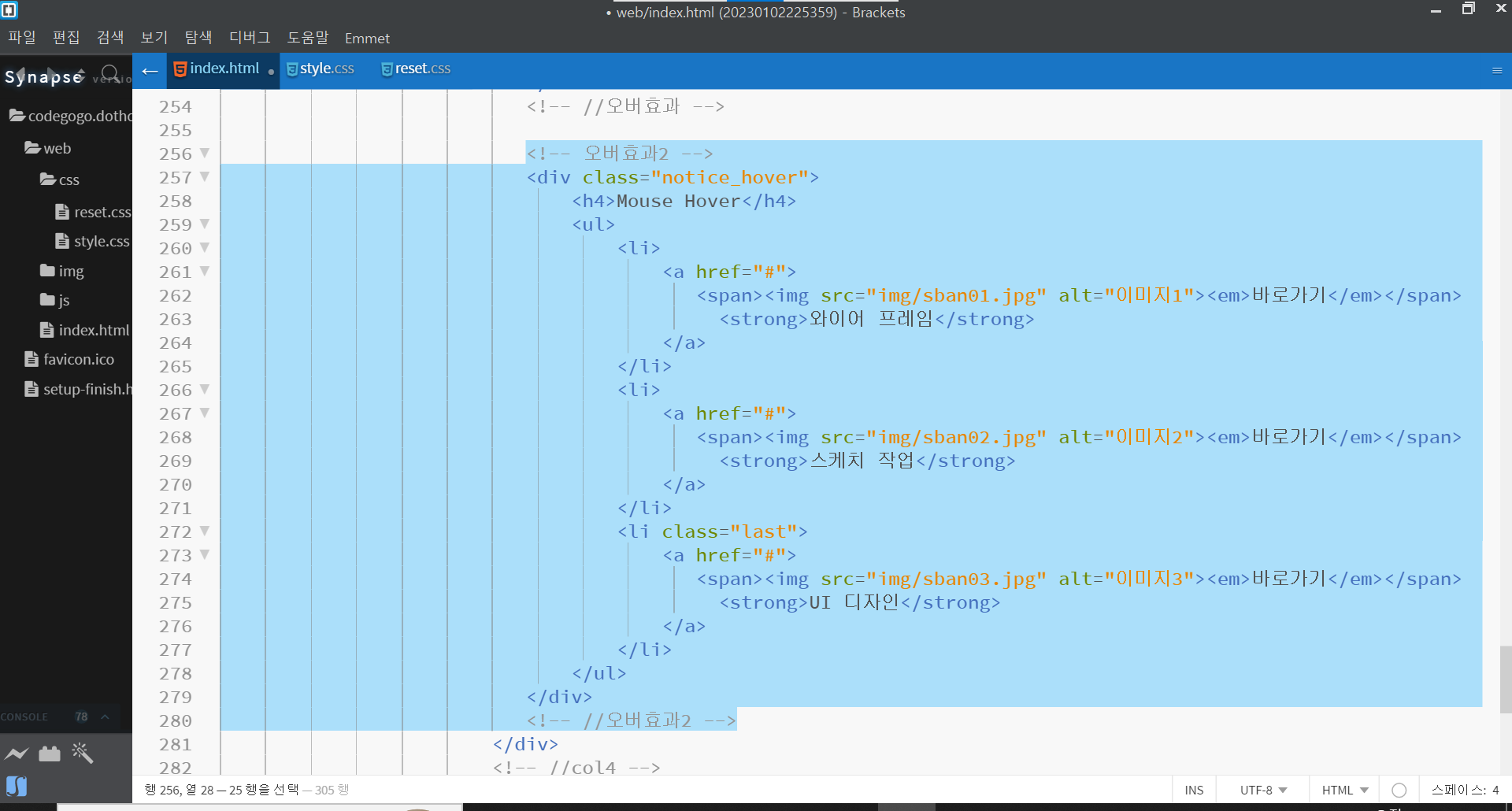Image resolution: width=1512 pixels, height=811 pixels.
Task: Click the 'Mouse Hover' h4 text on line 258
Action: [679, 201]
